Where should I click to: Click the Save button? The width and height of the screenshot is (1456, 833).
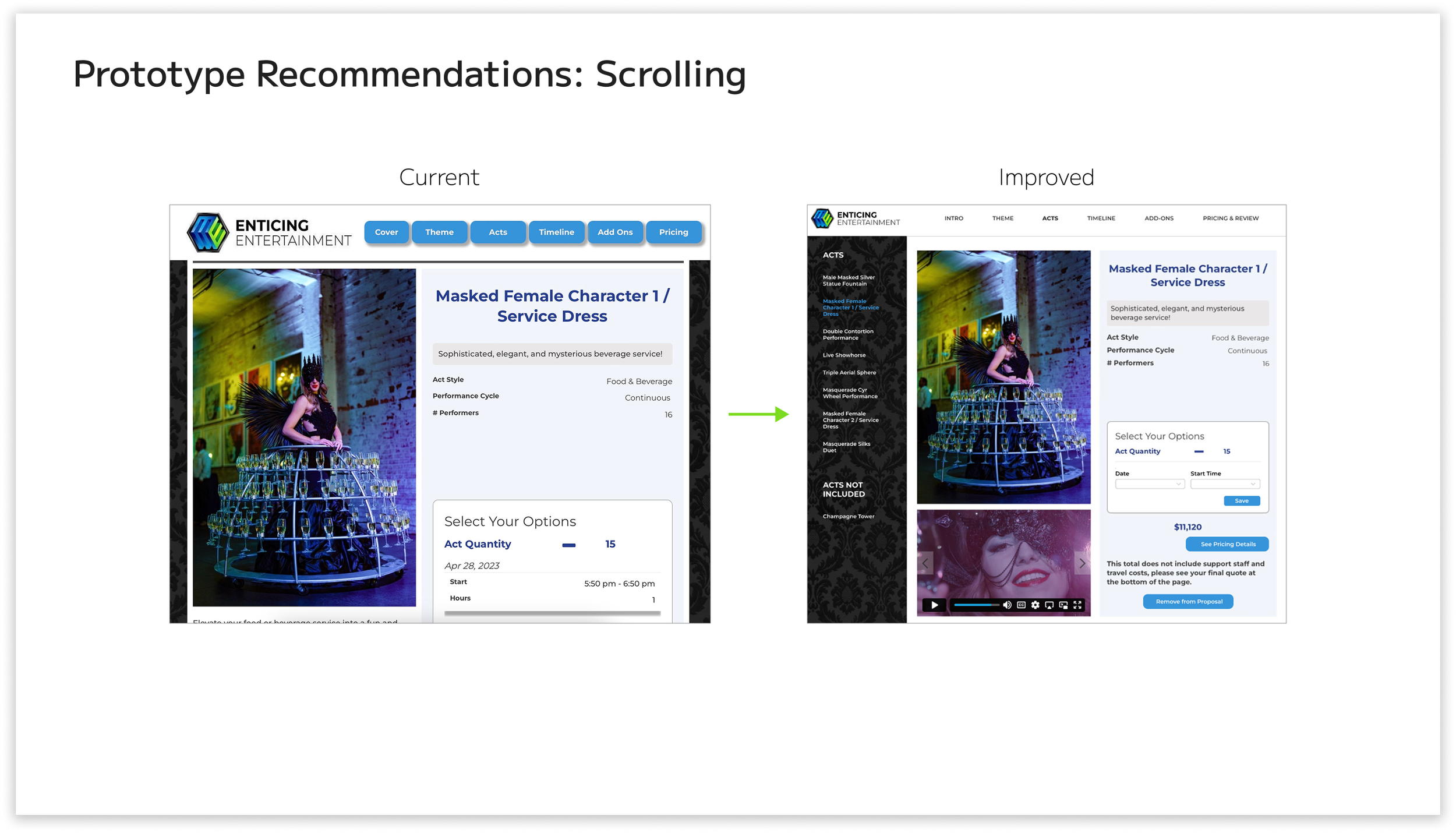[1241, 501]
